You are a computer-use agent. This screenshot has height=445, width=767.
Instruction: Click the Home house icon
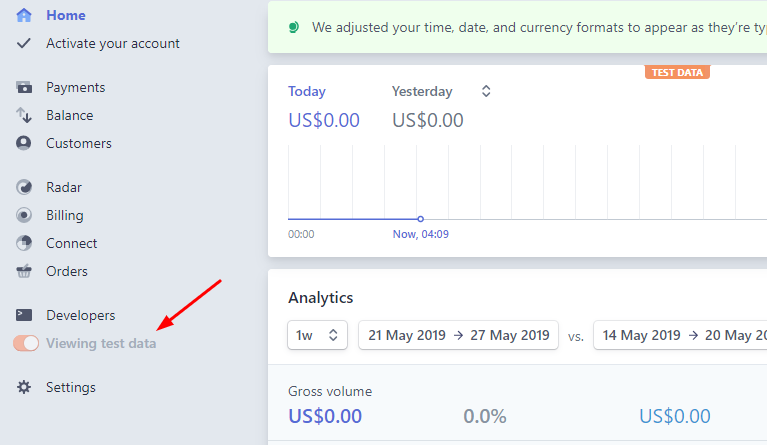tap(24, 16)
